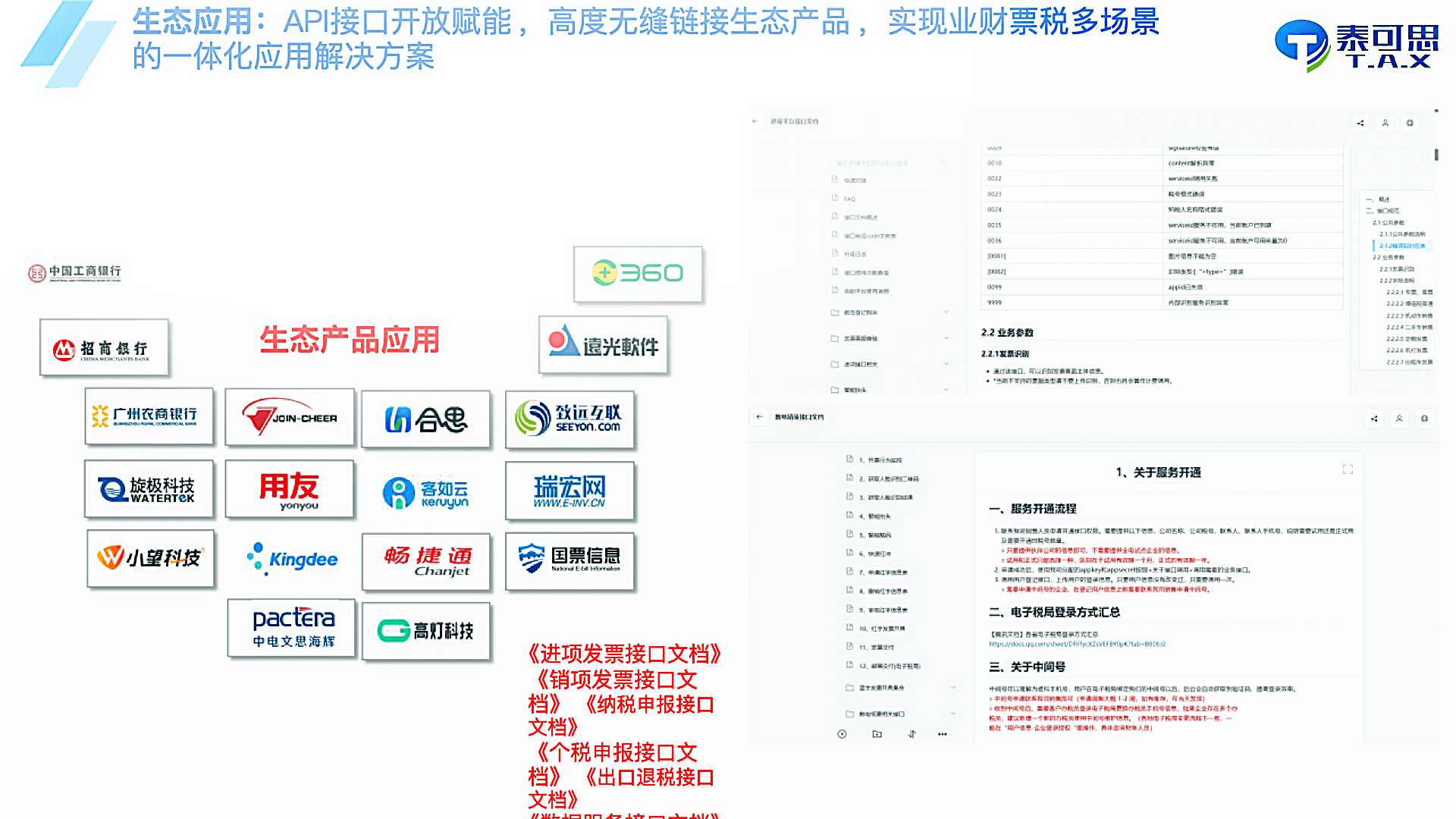This screenshot has height=819, width=1456.
Task: Open the folder view icon in the bottom toolbar
Action: point(877,733)
